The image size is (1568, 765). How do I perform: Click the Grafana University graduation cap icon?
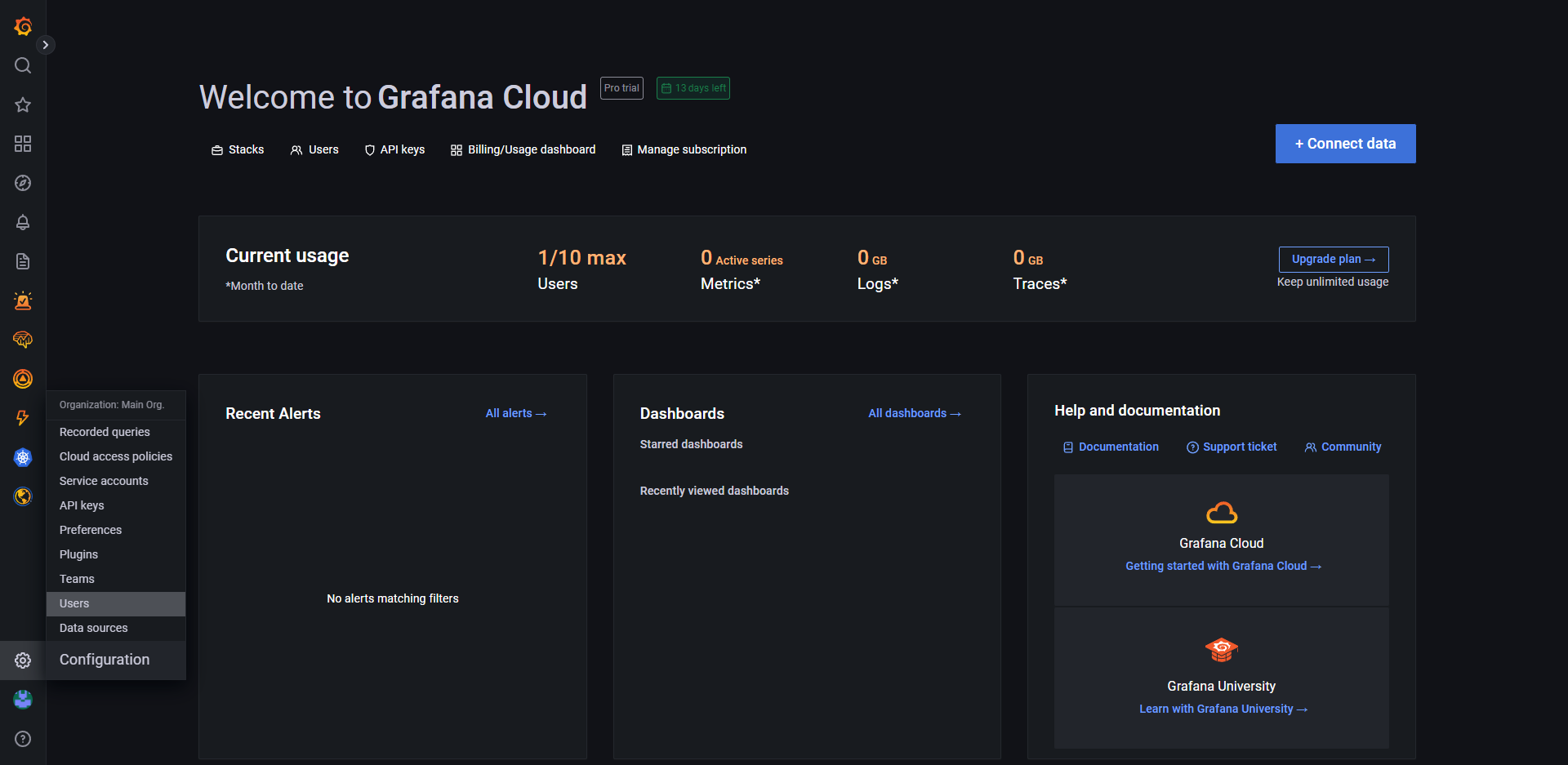(x=1222, y=650)
